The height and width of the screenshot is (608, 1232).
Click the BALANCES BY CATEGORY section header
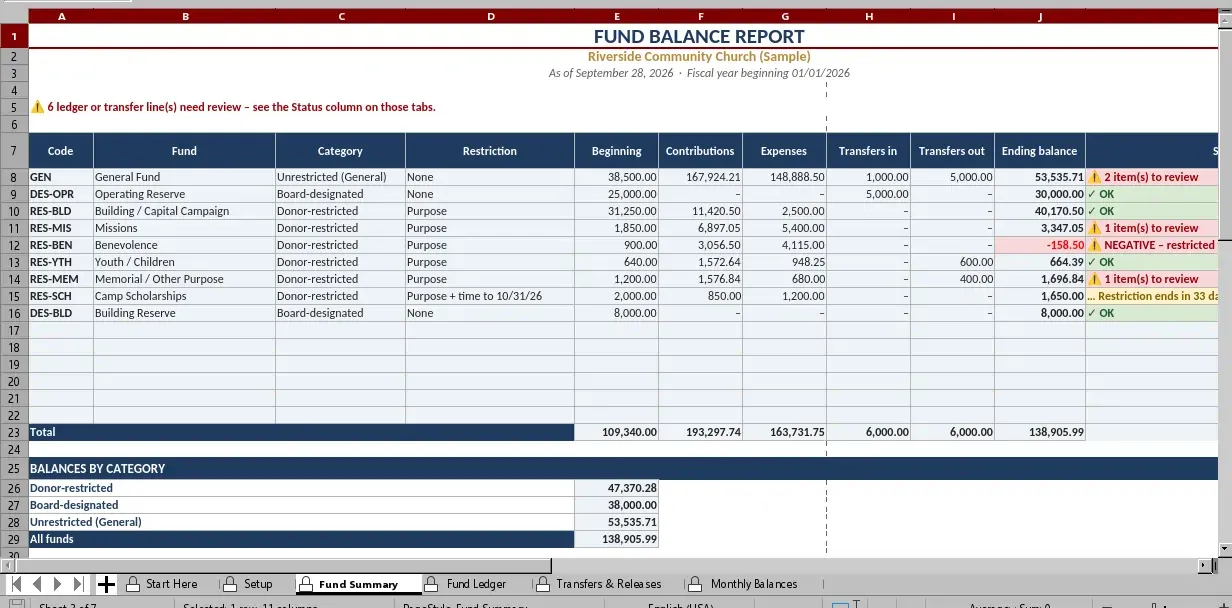[x=624, y=468]
